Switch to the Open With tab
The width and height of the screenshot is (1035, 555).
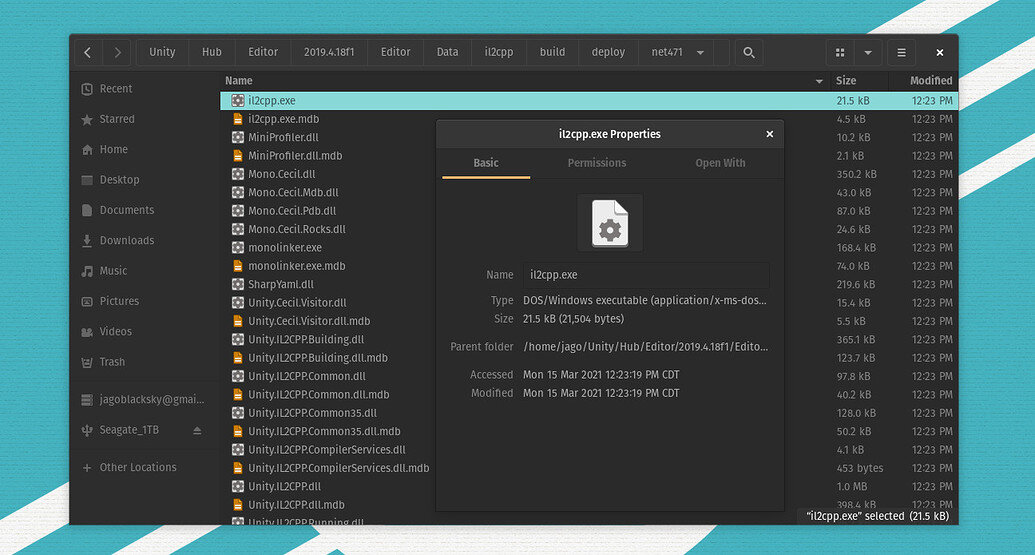pyautogui.click(x=720, y=163)
